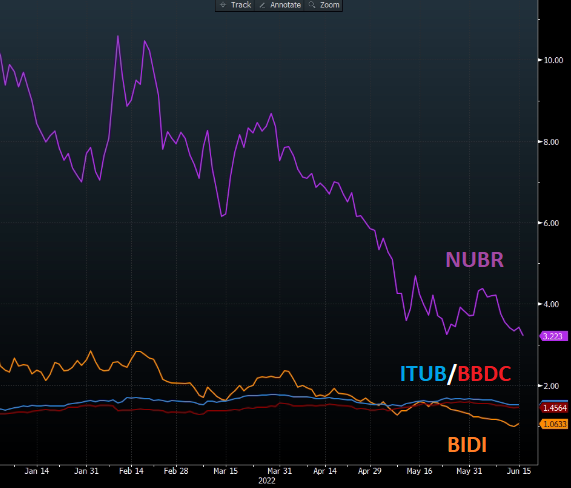
Task: Click the Jan 31 date label
Action: tap(86, 471)
